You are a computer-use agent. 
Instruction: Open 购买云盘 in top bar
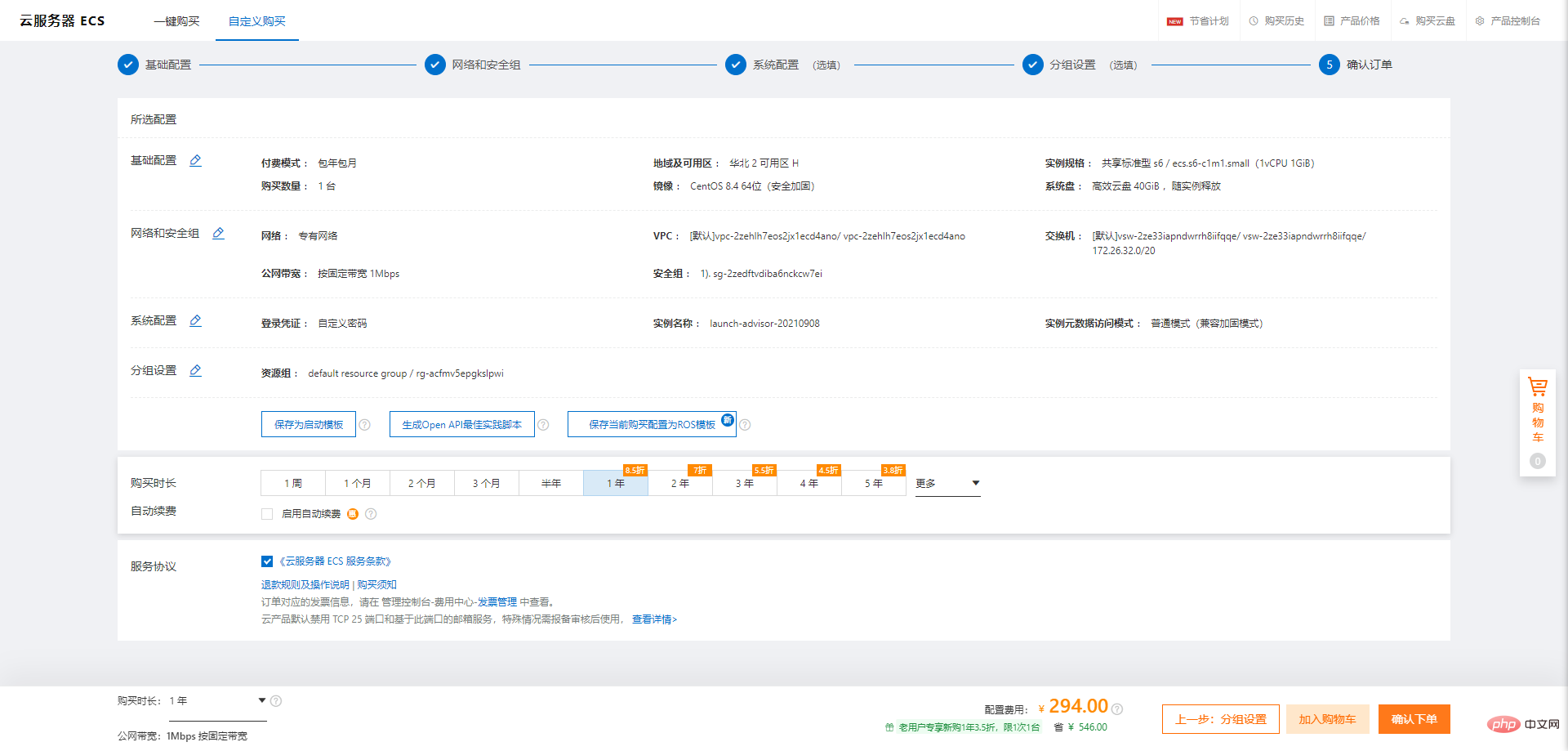(x=1428, y=21)
